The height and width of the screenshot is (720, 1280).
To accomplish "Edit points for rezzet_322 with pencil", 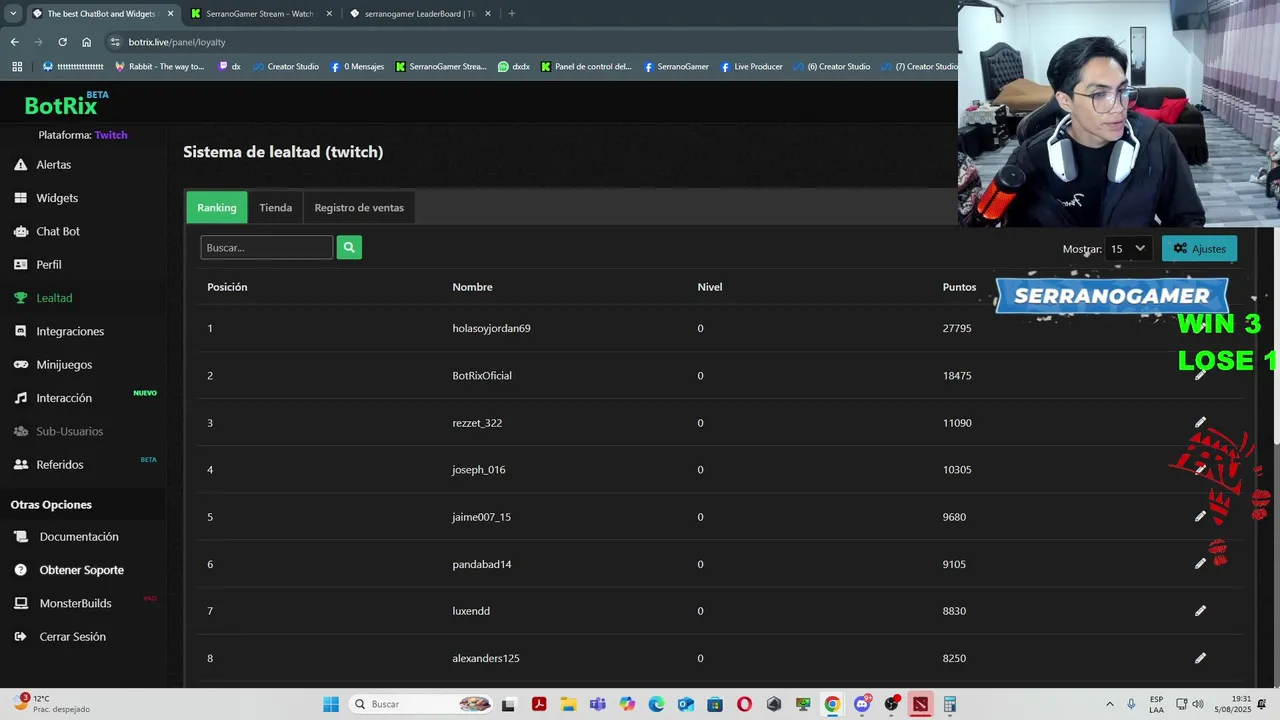I will pos(1200,422).
